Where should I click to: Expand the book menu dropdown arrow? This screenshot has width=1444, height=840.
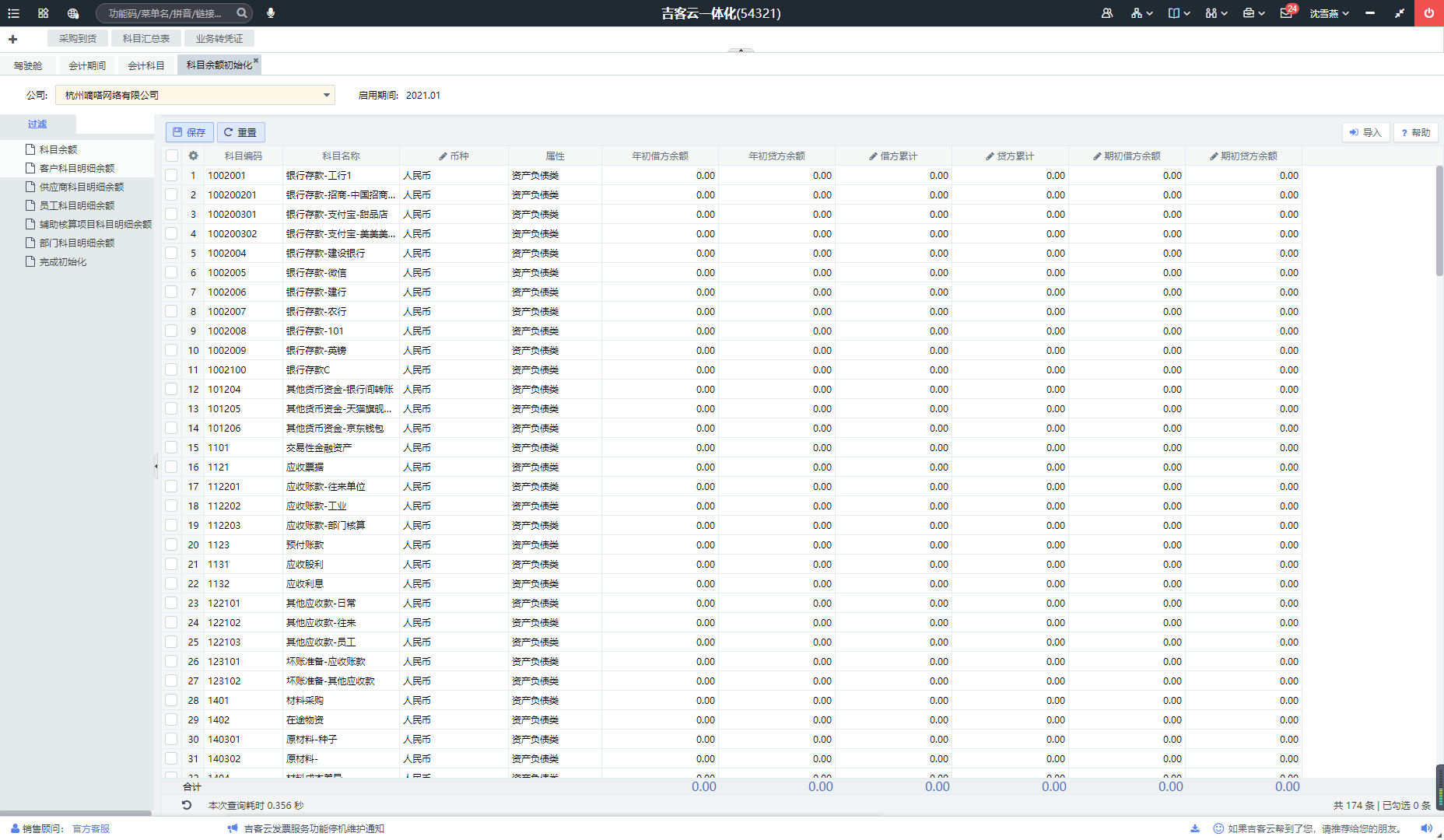1187,13
